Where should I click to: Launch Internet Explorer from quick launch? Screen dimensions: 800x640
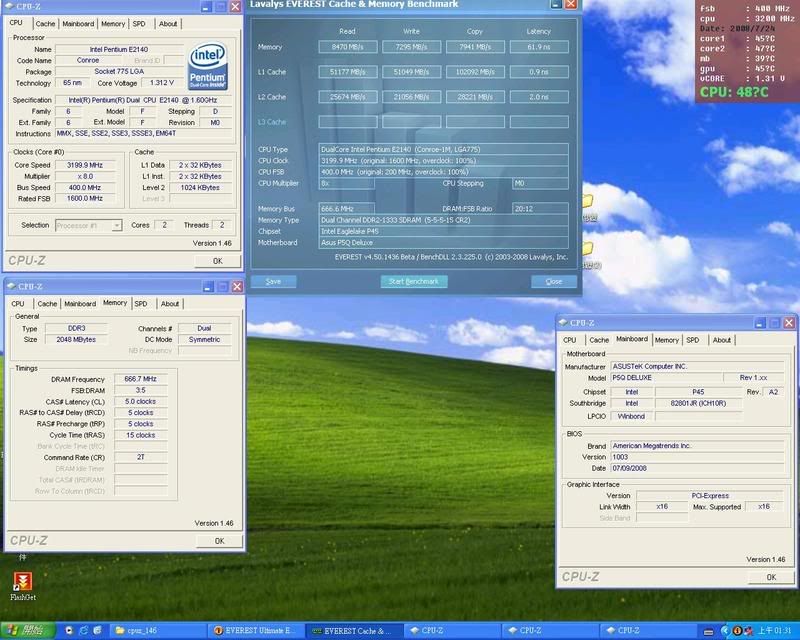pyautogui.click(x=83, y=631)
